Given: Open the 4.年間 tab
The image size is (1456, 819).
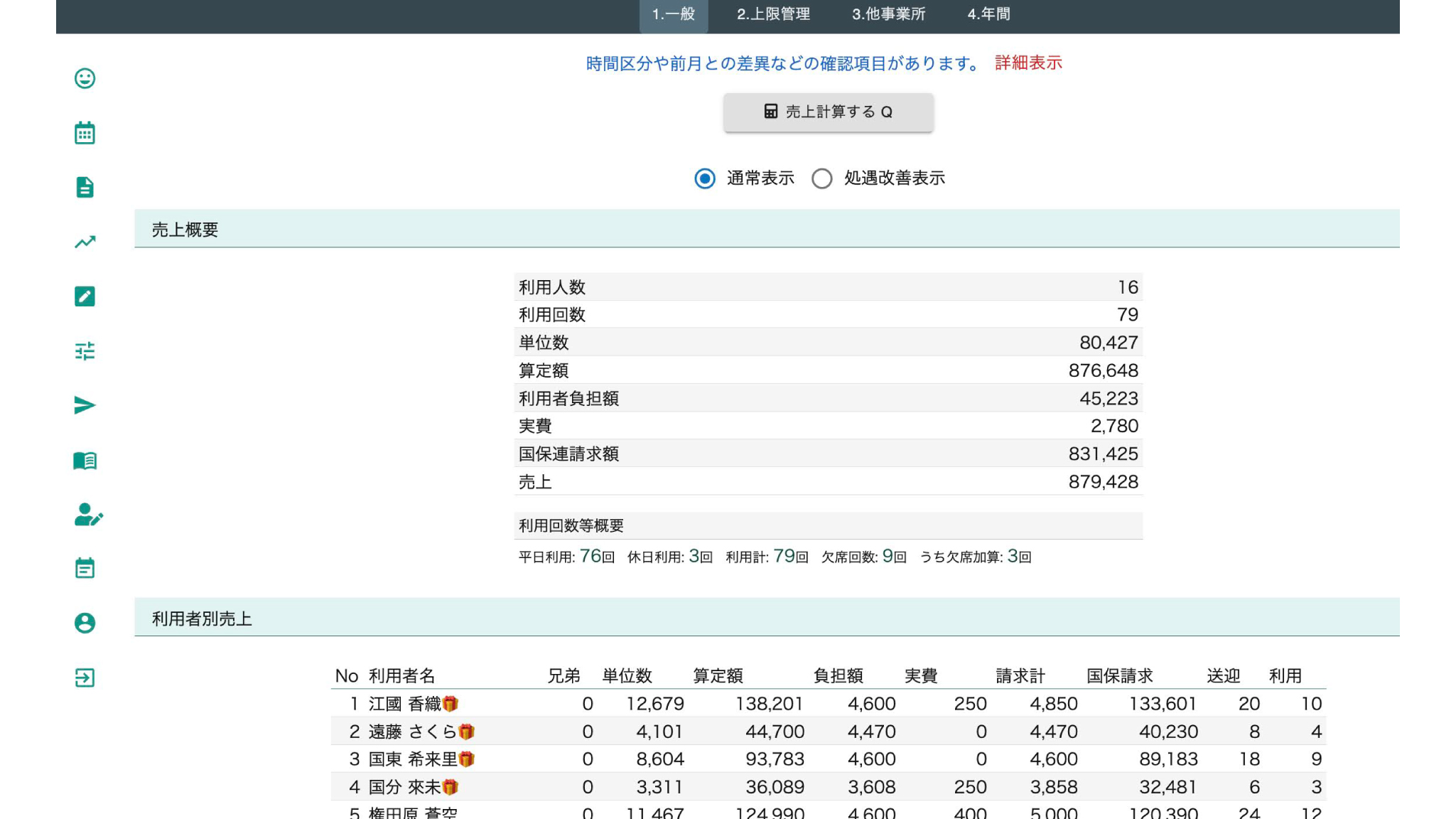Looking at the screenshot, I should point(988,14).
